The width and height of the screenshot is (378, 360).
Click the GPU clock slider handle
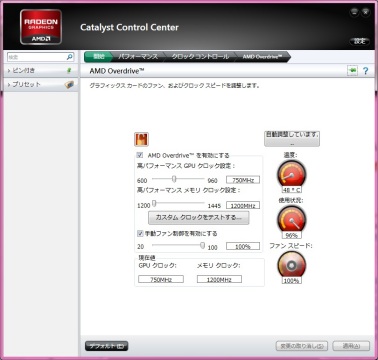174,179
